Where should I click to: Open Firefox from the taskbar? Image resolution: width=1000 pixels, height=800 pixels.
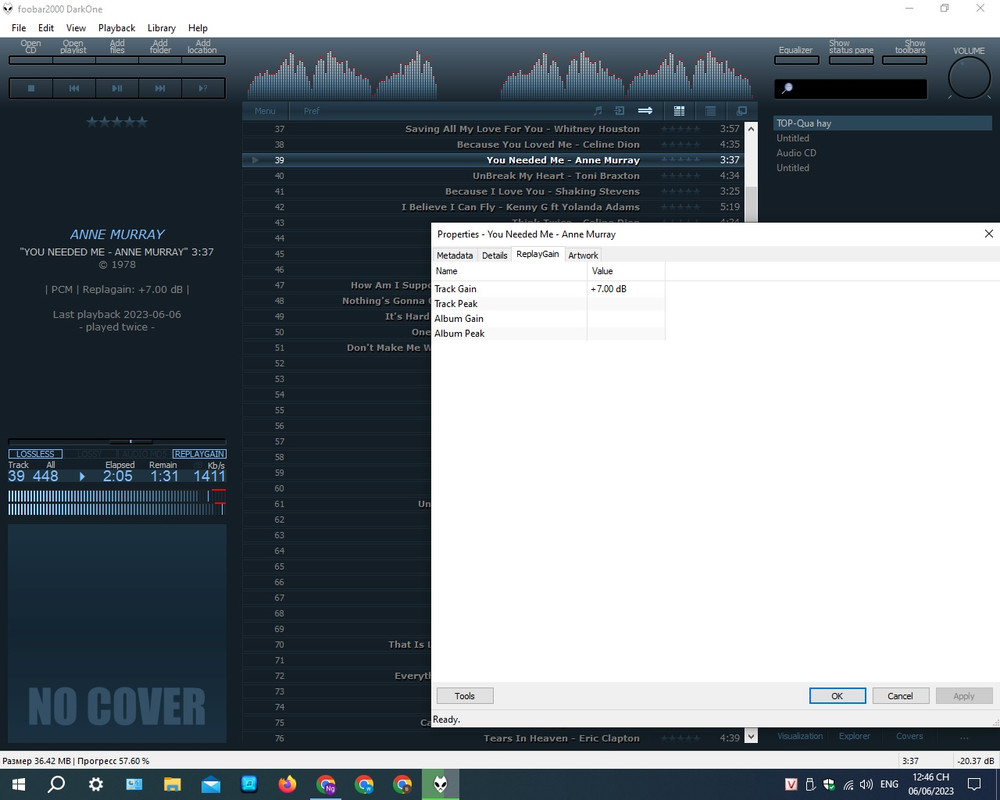click(288, 784)
